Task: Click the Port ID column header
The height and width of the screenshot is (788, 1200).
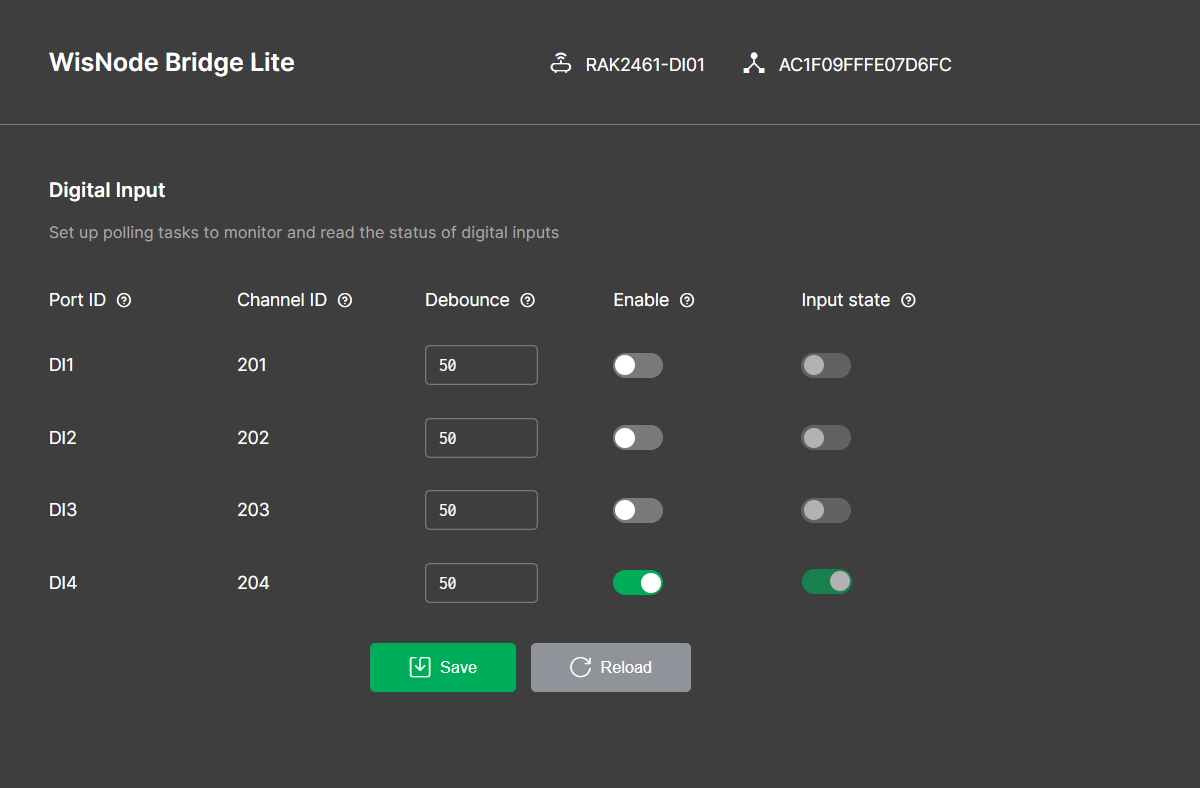Action: click(78, 300)
